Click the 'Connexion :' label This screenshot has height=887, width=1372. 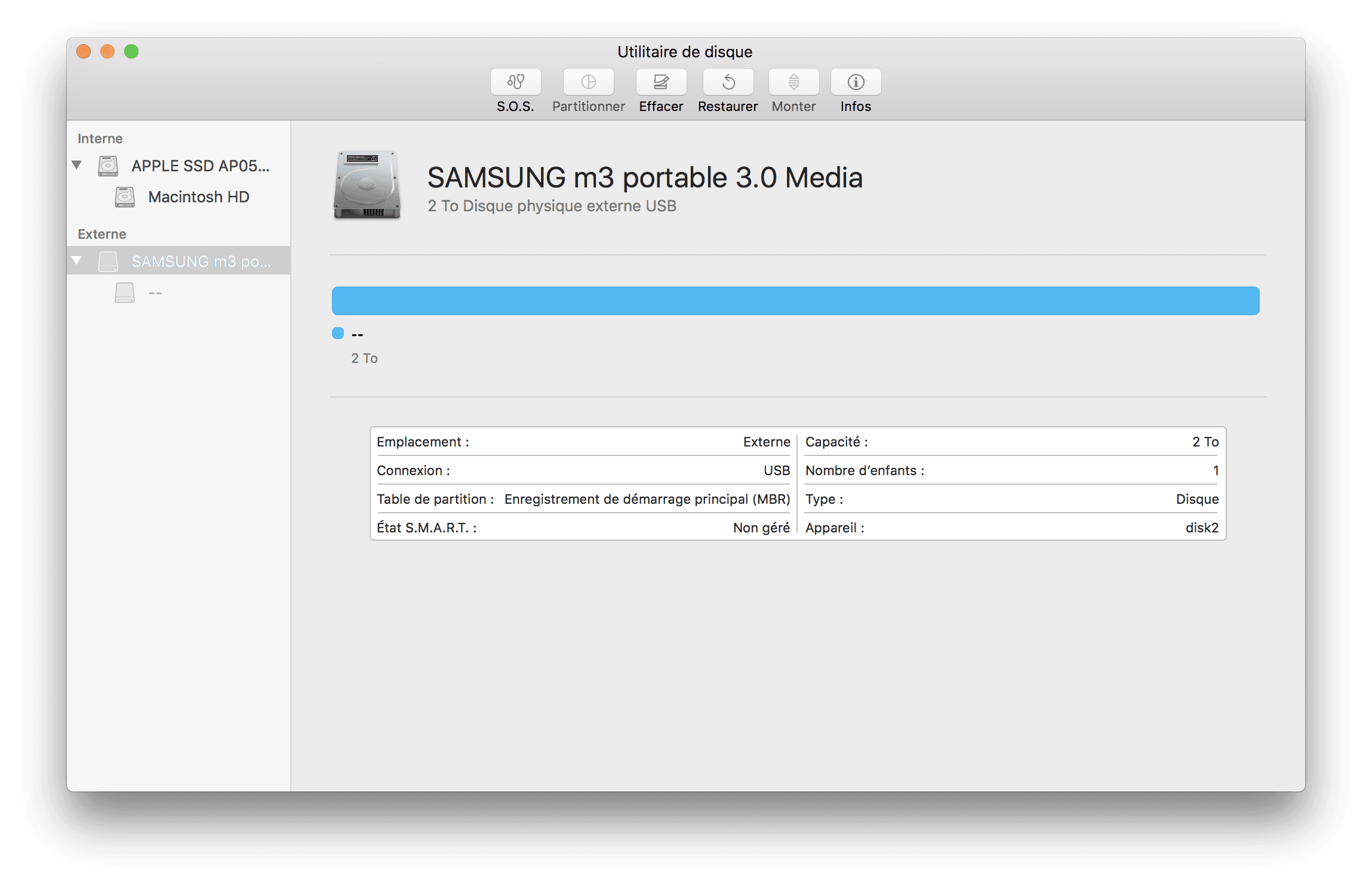tap(413, 470)
